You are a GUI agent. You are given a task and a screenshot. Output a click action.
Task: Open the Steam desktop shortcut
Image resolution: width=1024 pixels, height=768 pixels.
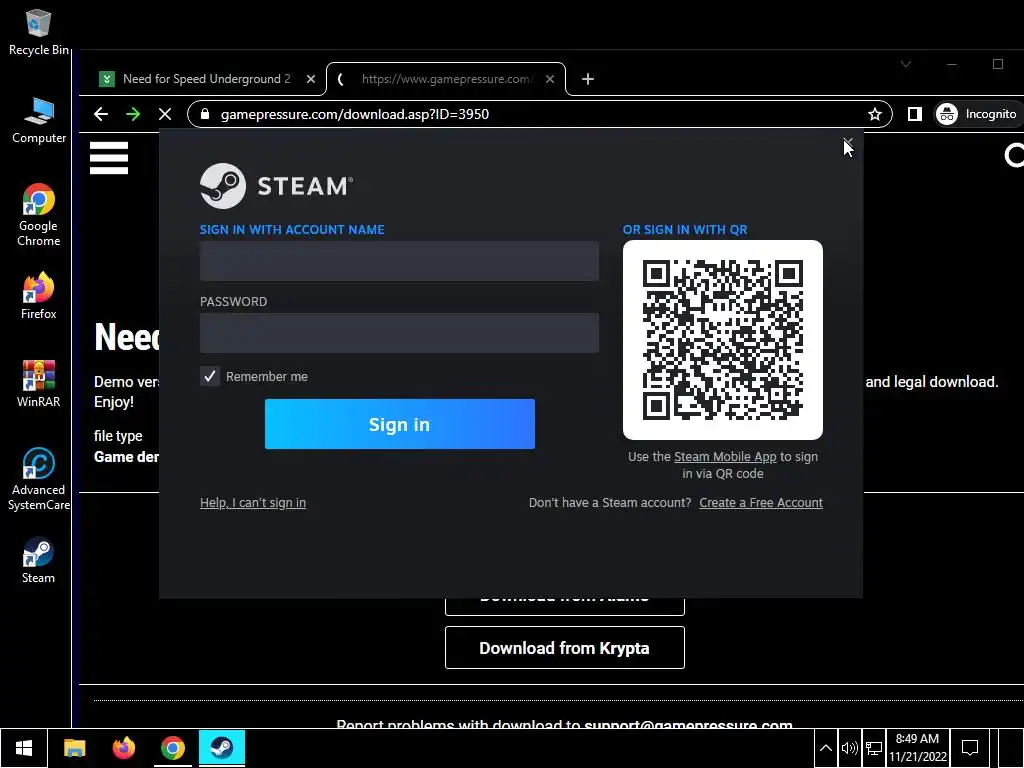tap(38, 560)
